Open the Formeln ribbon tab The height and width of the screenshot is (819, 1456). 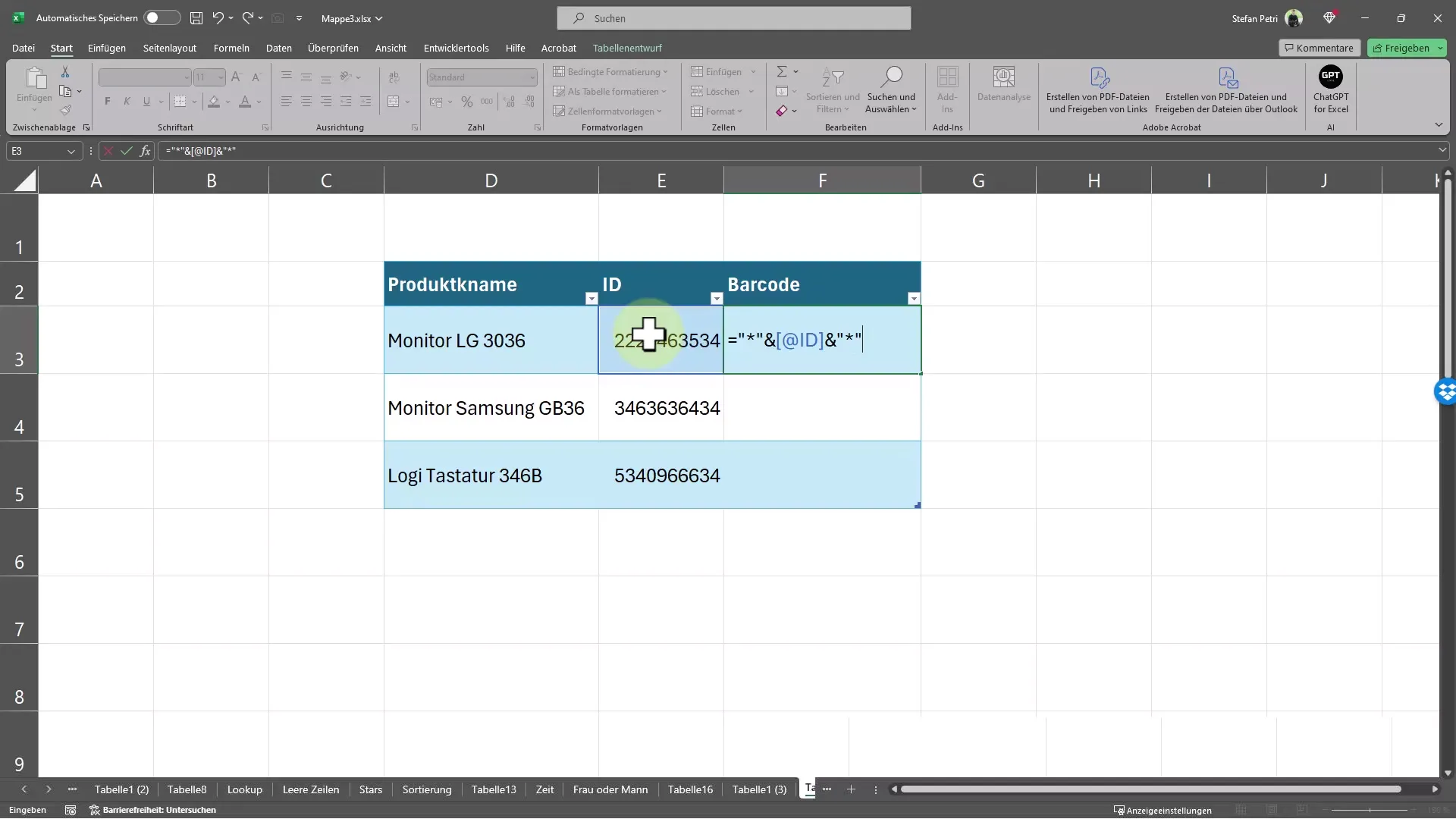click(x=231, y=47)
